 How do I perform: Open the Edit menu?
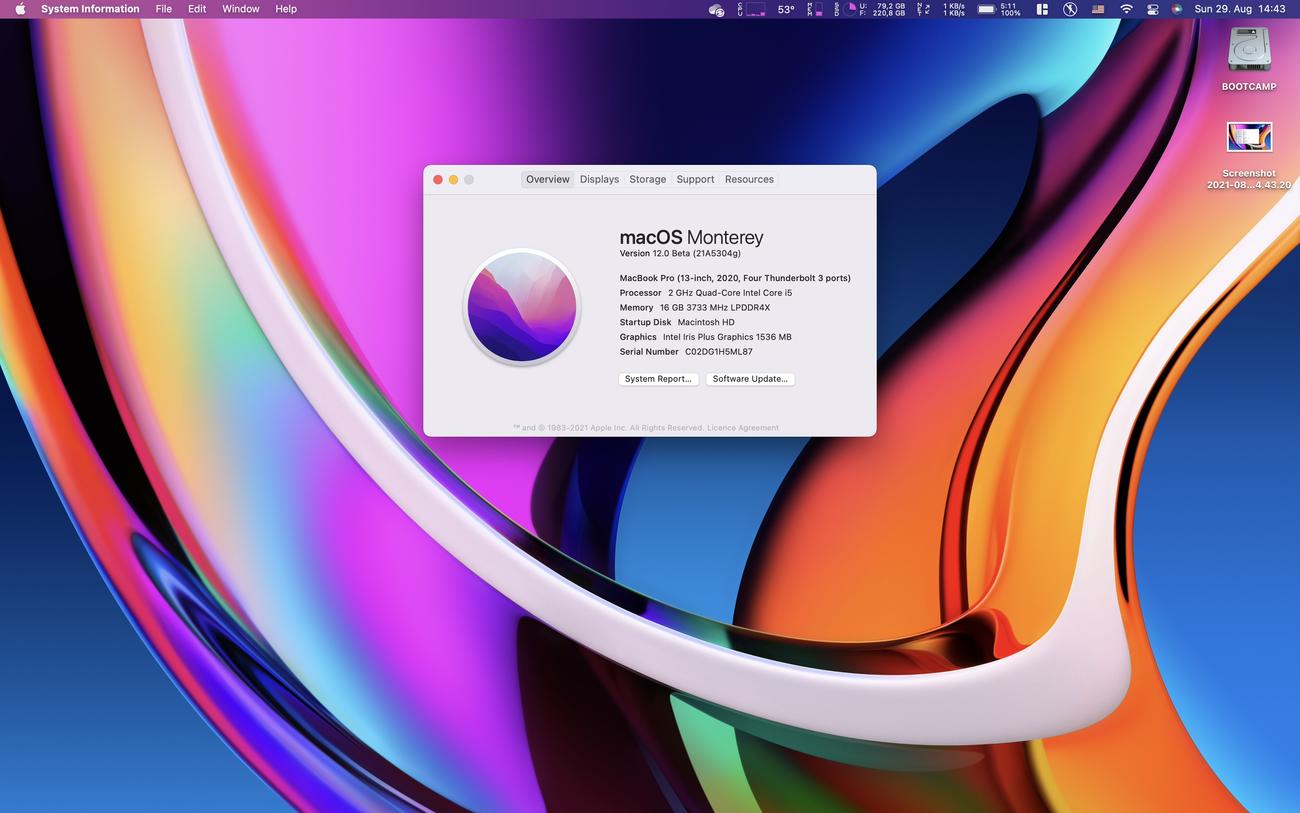click(x=197, y=9)
